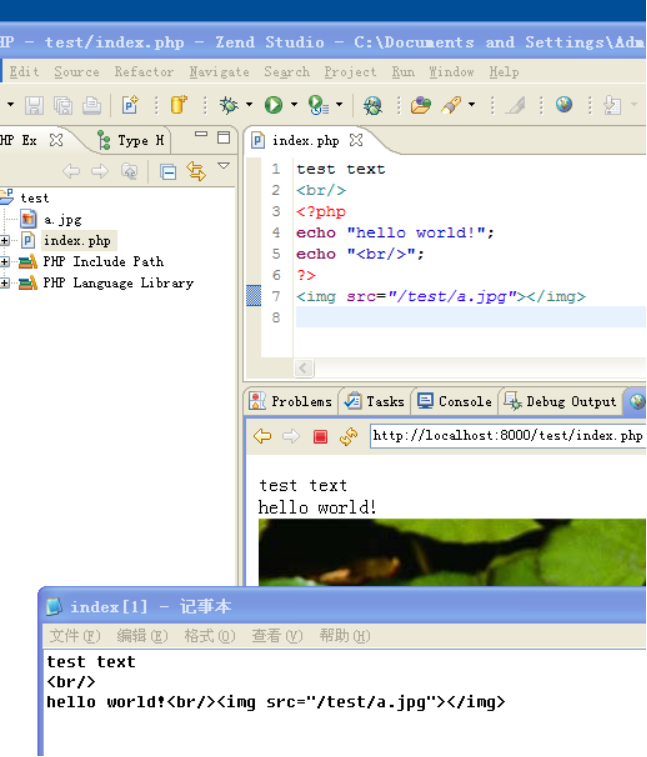Expand the PHP Include Path node

(x=5, y=262)
